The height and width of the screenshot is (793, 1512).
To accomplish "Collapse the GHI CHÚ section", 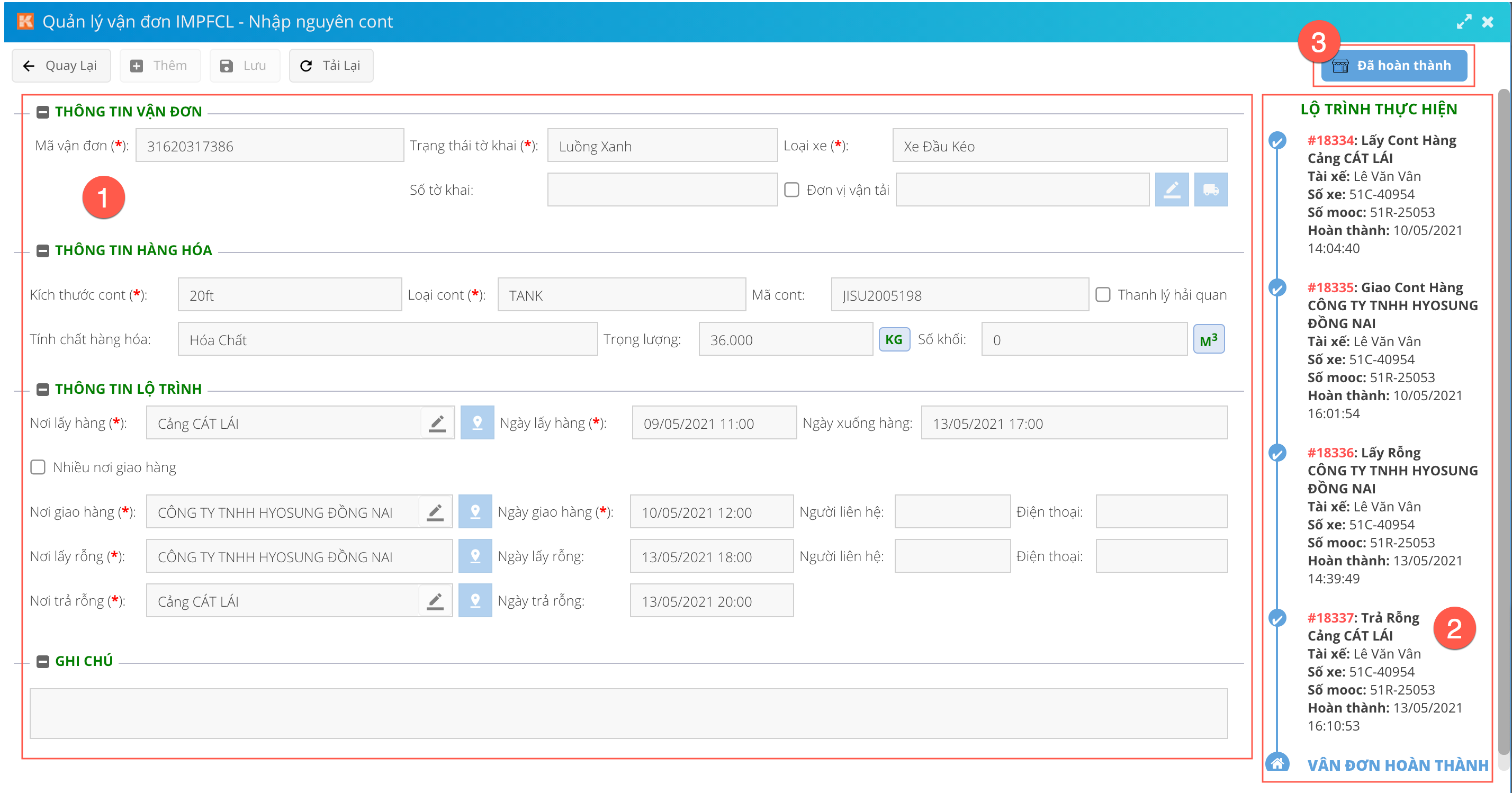I will tap(42, 662).
